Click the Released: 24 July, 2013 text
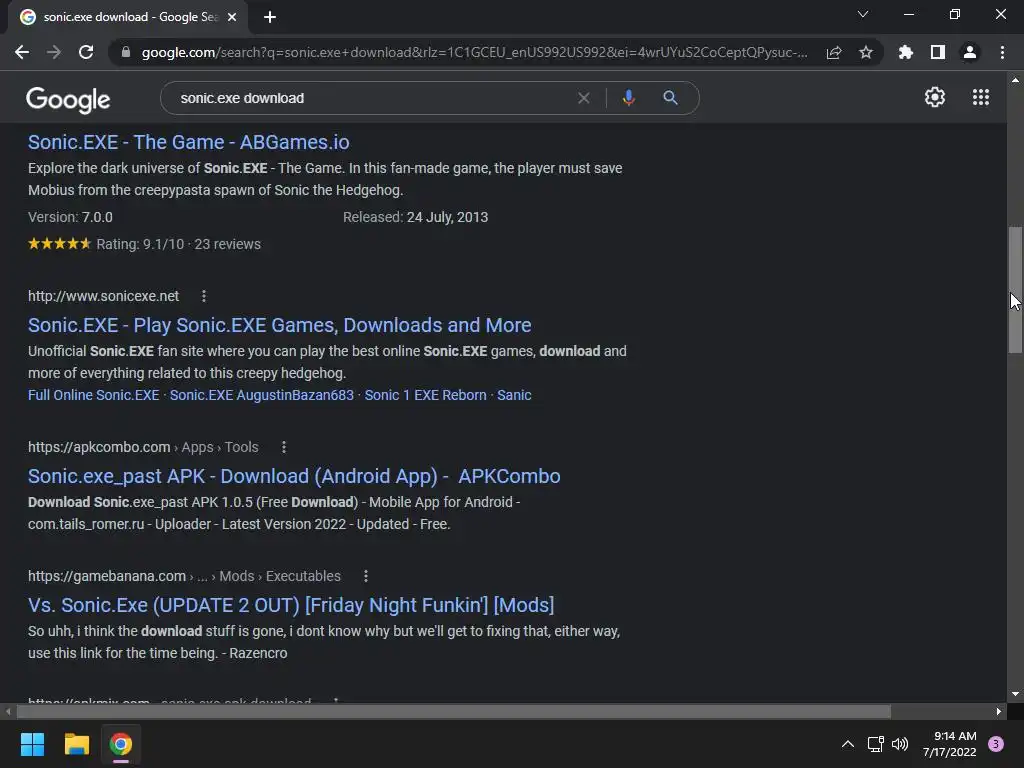Screen dimensions: 1024x768 click(415, 217)
